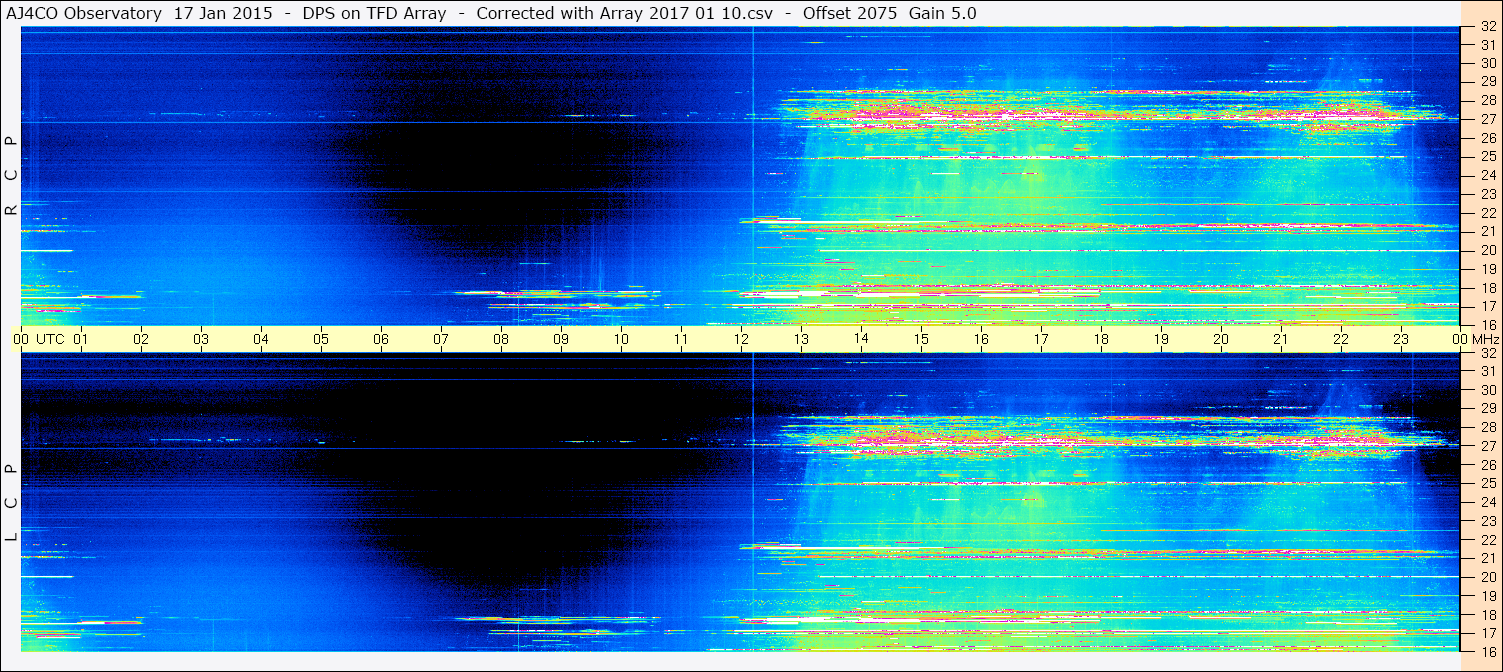This screenshot has height=672, width=1503.
Task: Click the 'AJ4CO Observatory' title text
Action: [85, 14]
